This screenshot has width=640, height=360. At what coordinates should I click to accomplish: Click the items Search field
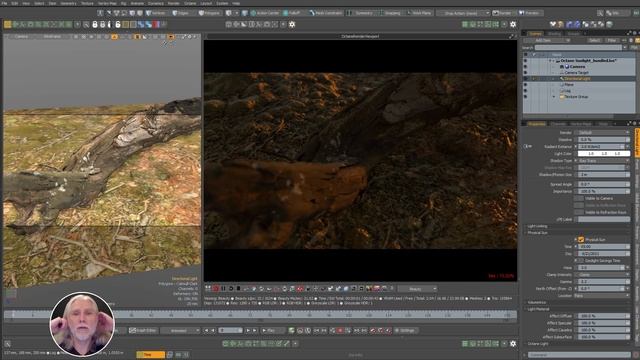pyautogui.click(x=578, y=47)
